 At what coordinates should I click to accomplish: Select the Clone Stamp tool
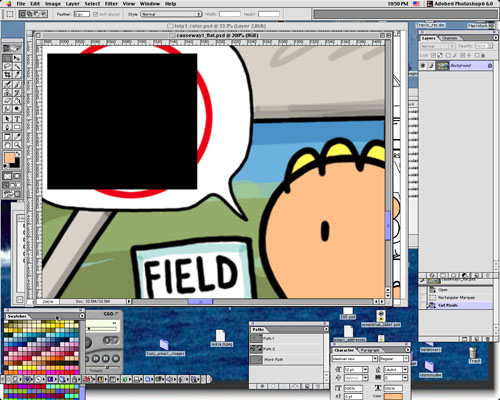pos(7,93)
